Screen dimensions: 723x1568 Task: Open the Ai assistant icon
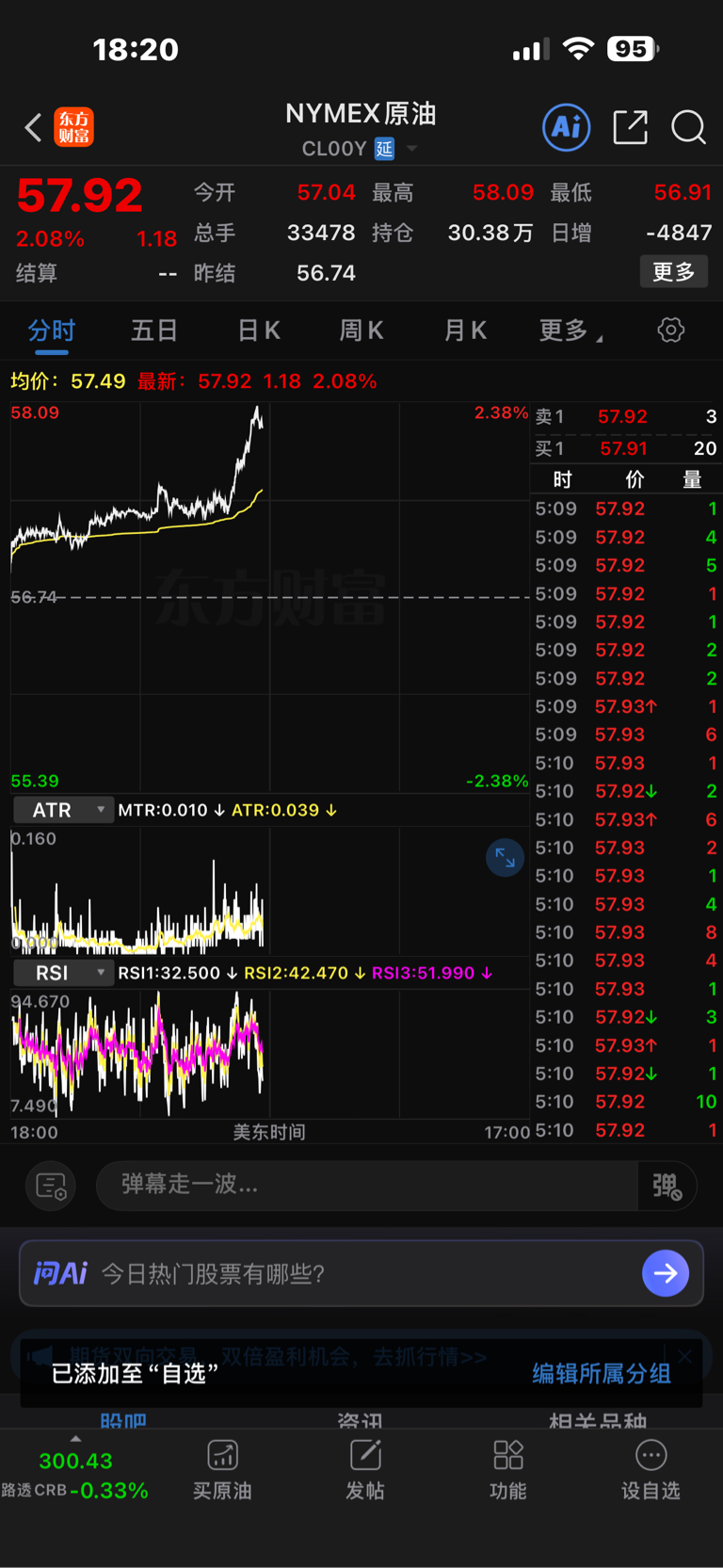click(567, 126)
